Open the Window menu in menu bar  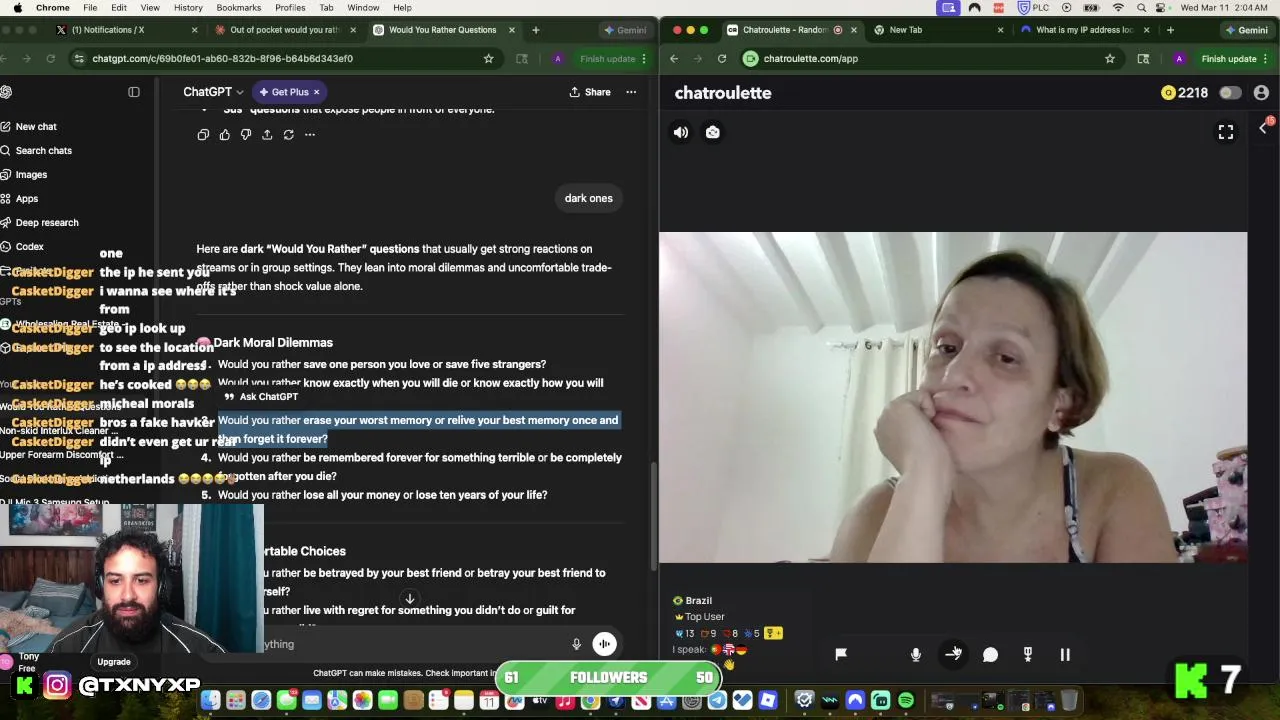click(x=363, y=8)
